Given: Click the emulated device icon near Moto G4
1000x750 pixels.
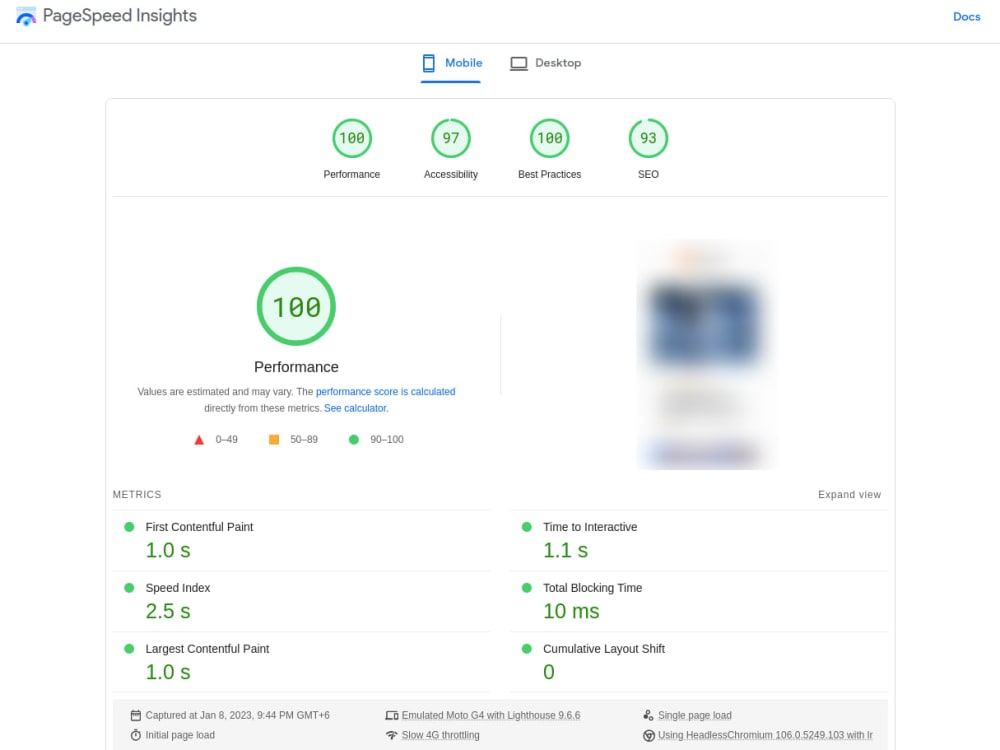Looking at the screenshot, I should (391, 715).
